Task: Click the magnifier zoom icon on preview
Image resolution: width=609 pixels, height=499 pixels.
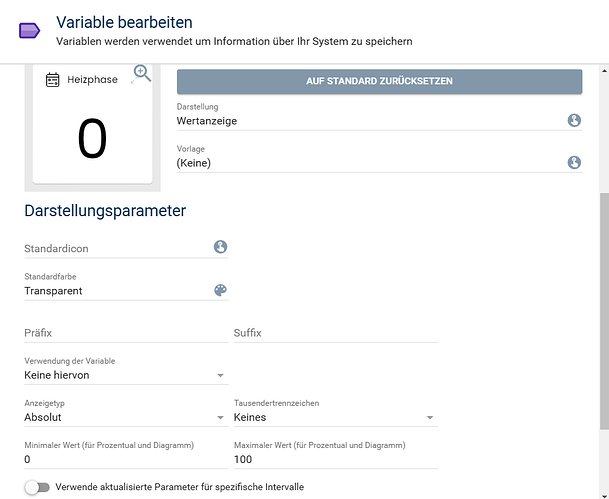Action: coord(141,73)
